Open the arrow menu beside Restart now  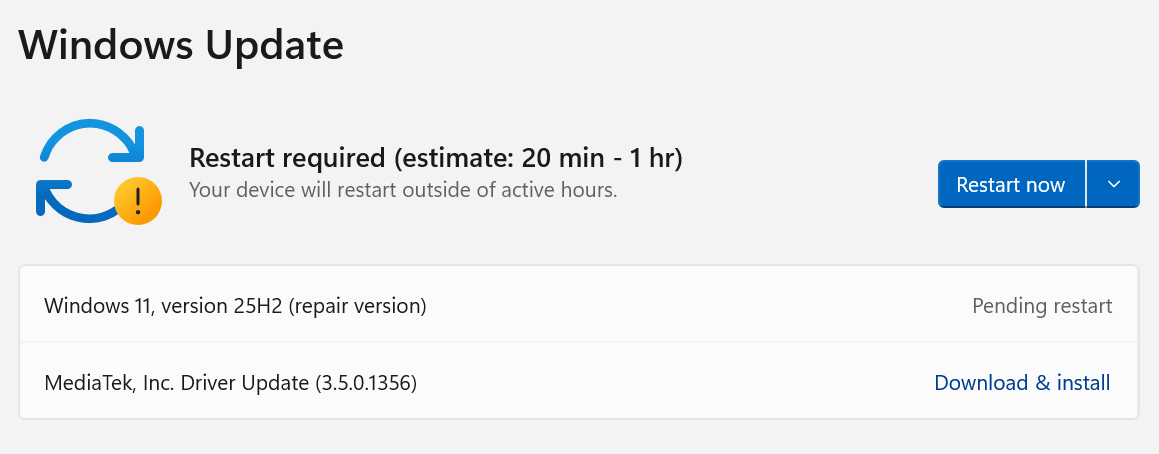(1113, 184)
